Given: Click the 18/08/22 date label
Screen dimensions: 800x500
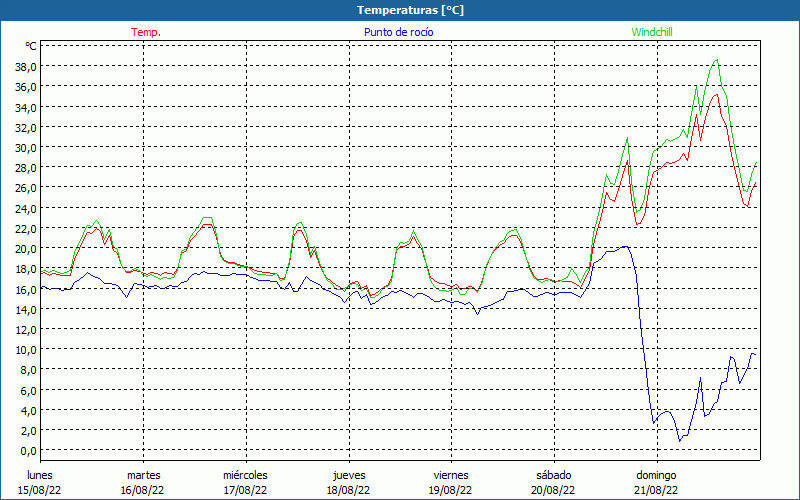Looking at the screenshot, I should point(348,490).
